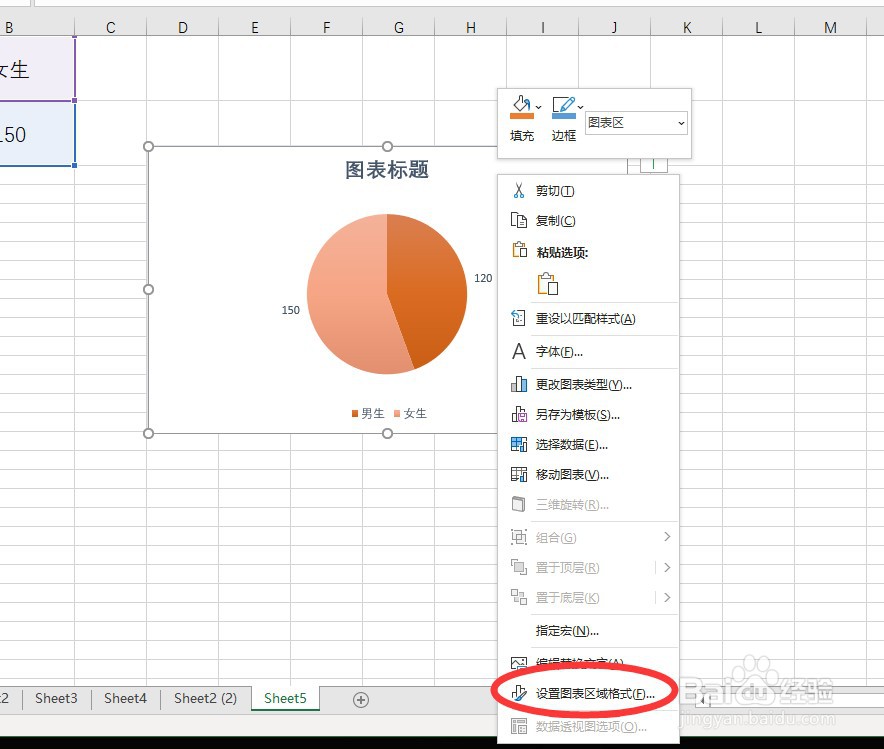
Task: Select the Sheet5 tab
Action: pyautogui.click(x=285, y=698)
